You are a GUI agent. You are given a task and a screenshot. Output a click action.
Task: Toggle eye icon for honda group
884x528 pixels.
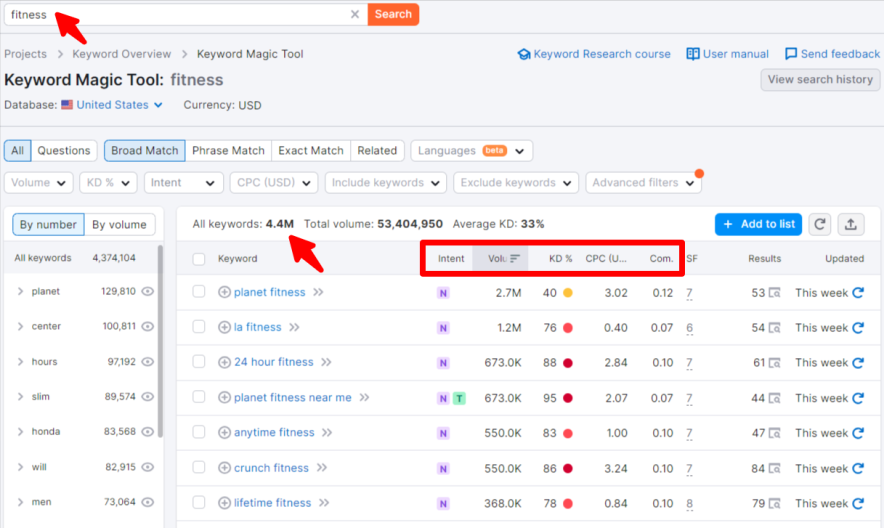(x=148, y=432)
